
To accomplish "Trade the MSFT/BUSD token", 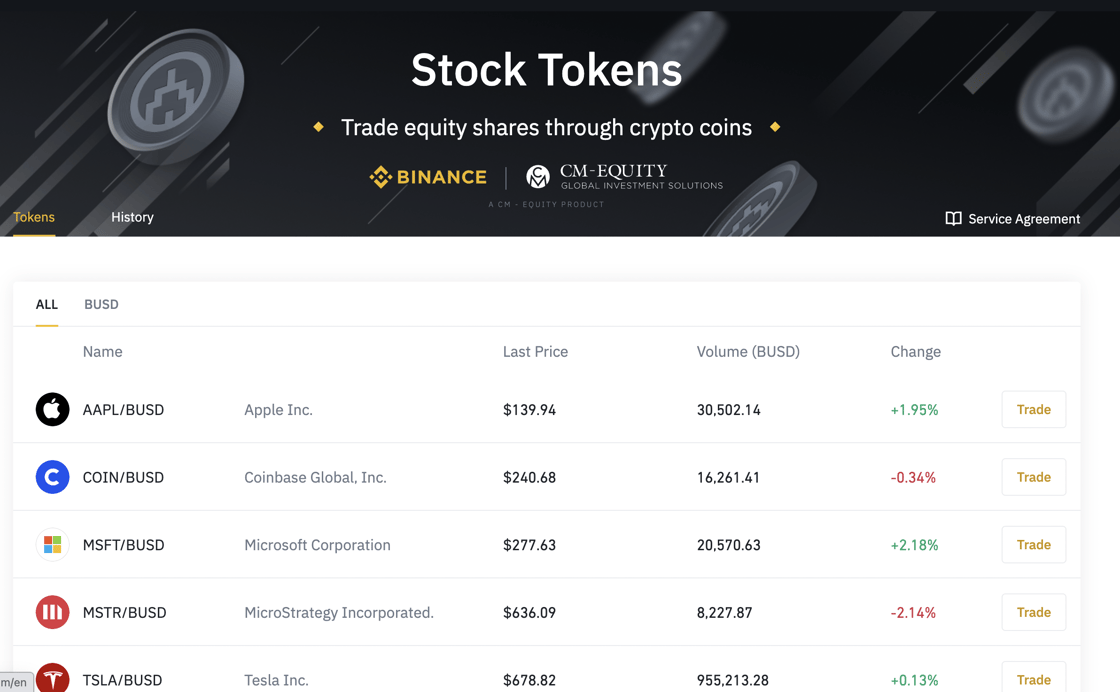I will 1034,545.
